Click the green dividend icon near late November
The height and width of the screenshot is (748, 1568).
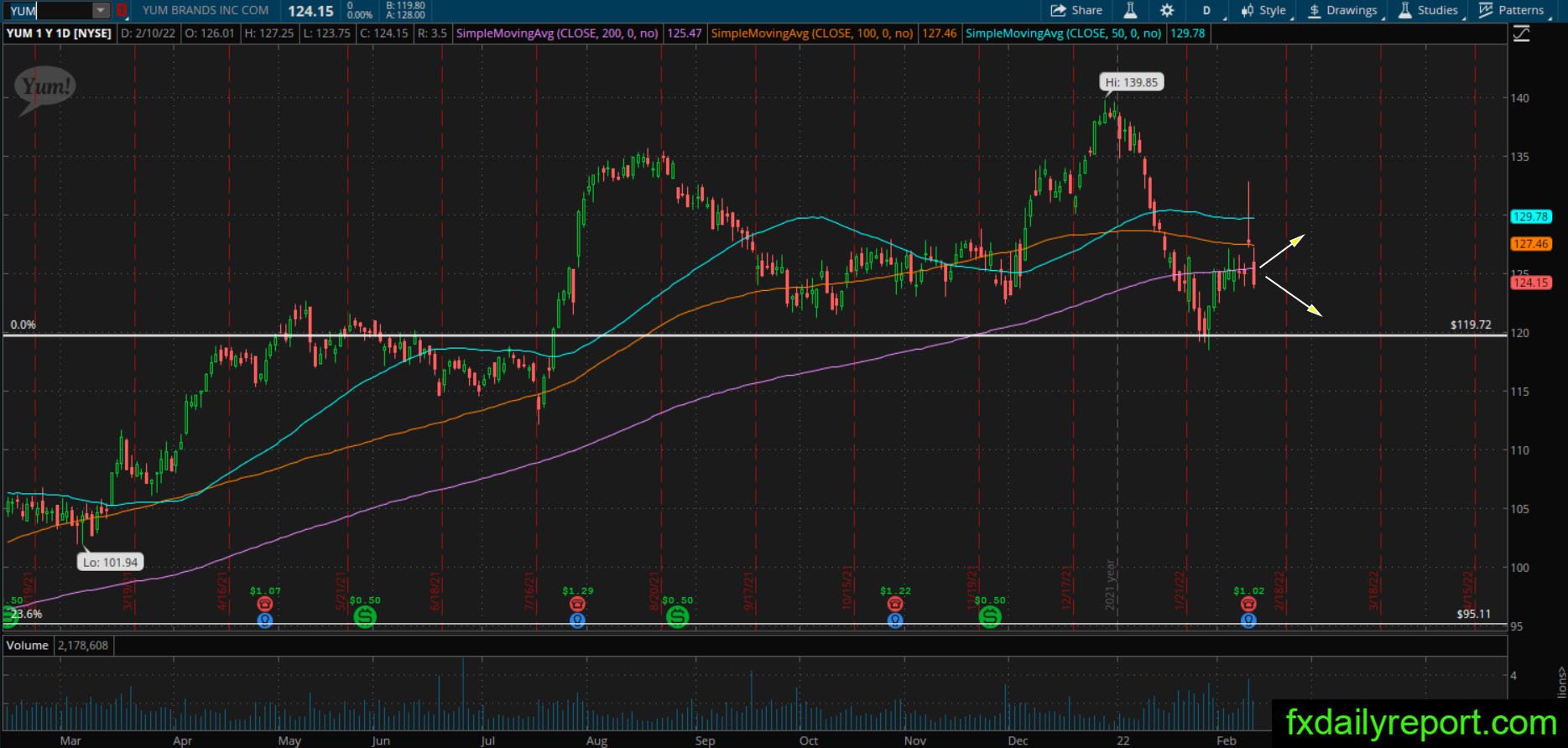(990, 617)
